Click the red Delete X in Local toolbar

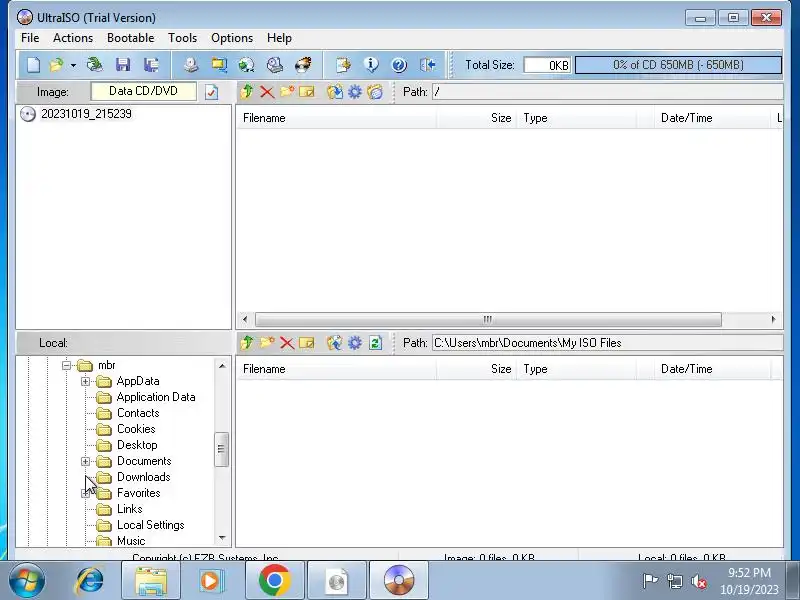coord(287,343)
